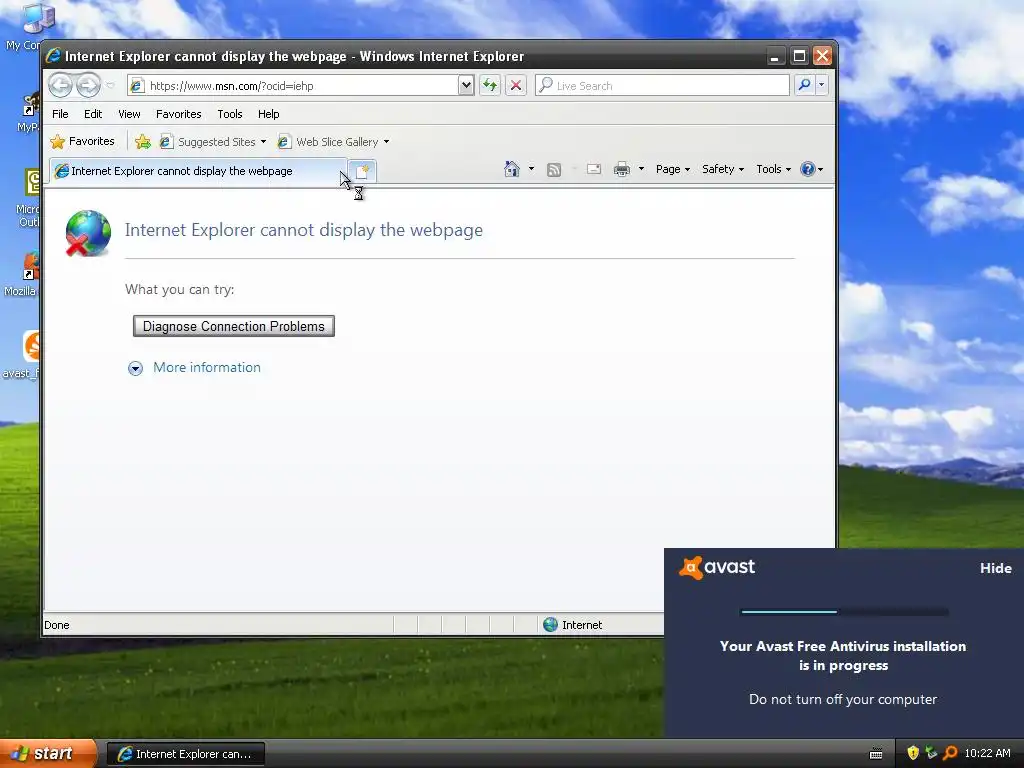The width and height of the screenshot is (1024, 768).
Task: Open the File menu
Action: coord(60,114)
